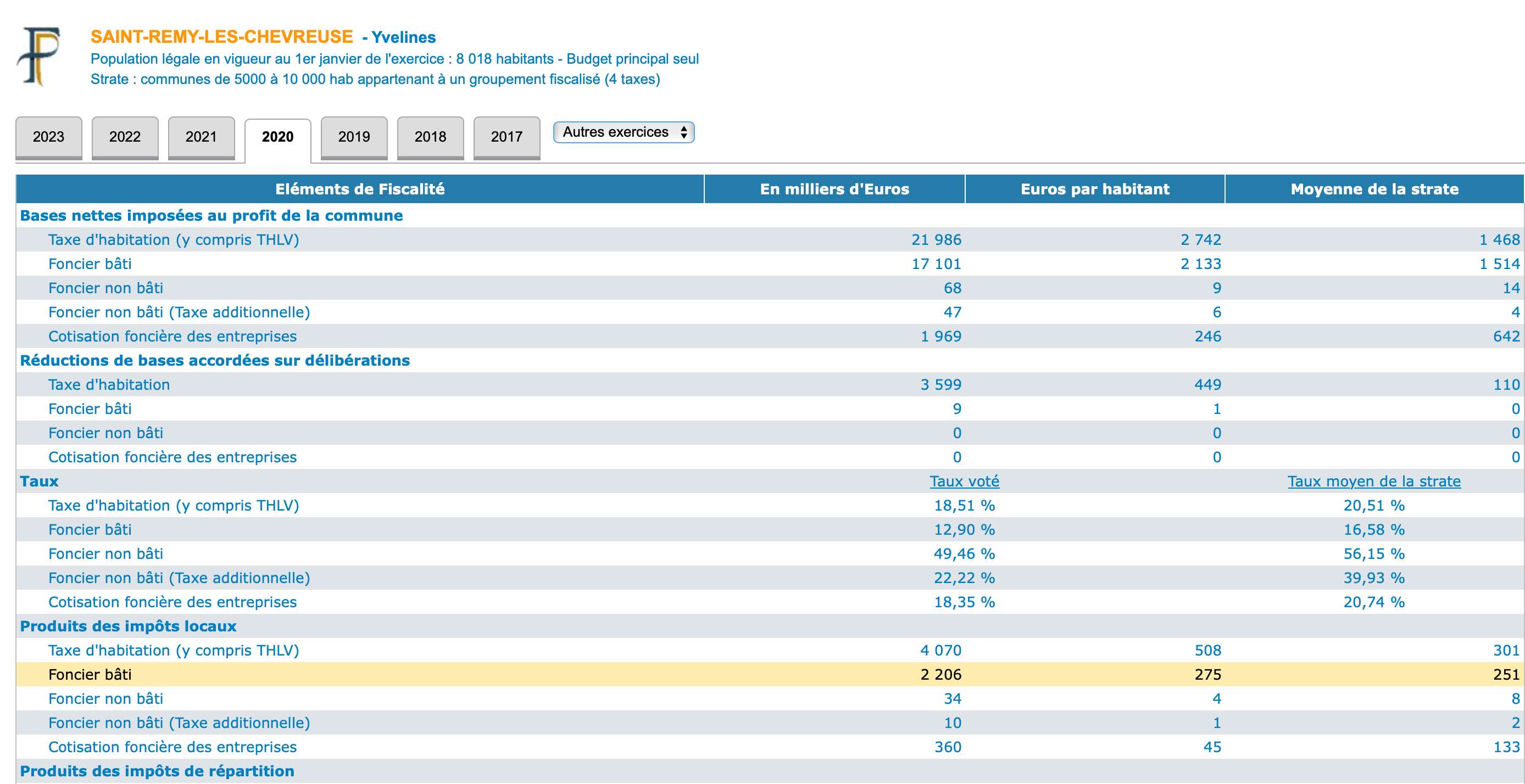Image resolution: width=1525 pixels, height=784 pixels.
Task: Click the Produits des impôts de répartition heading
Action: click(157, 771)
